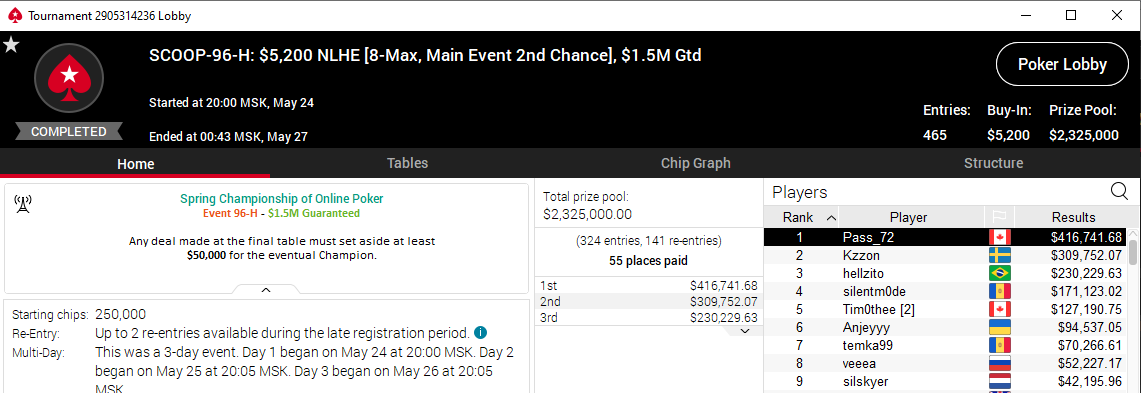Open the Chip Graph tab
The width and height of the screenshot is (1141, 393).
click(695, 163)
